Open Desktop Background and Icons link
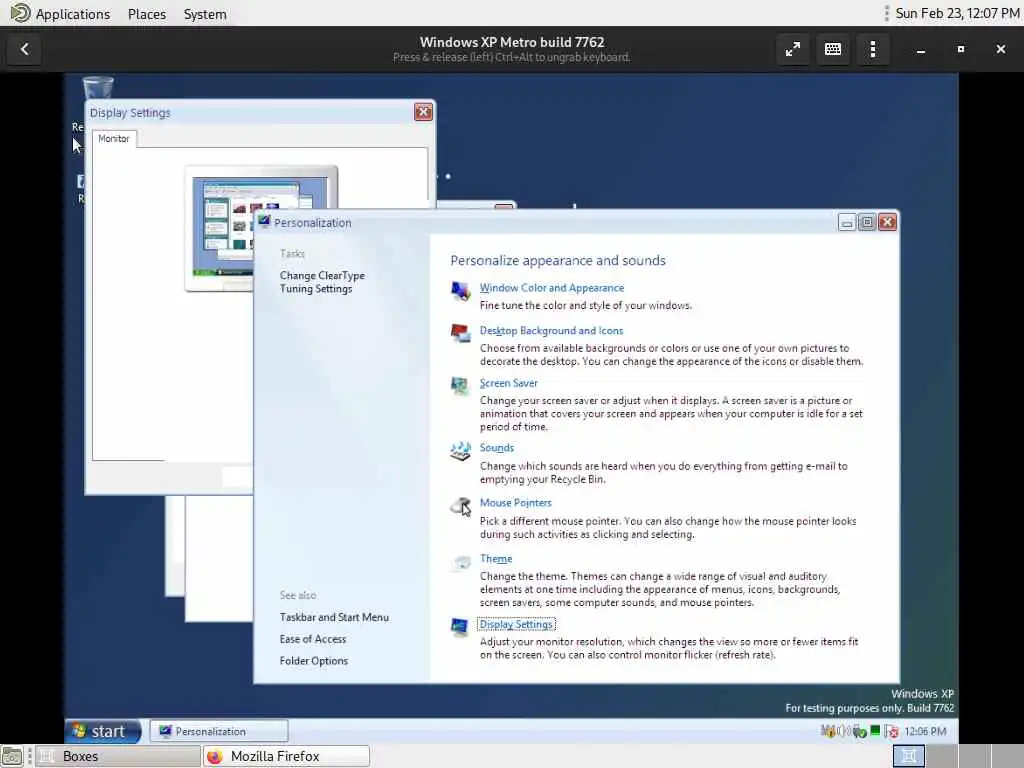The height and width of the screenshot is (768, 1024). [551, 330]
